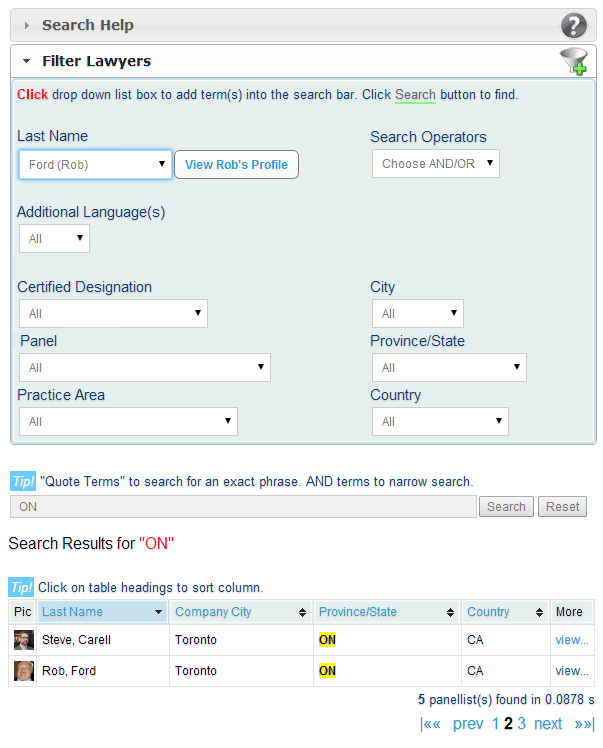Image resolution: width=603 pixels, height=748 pixels.
Task: Click View Rob's Profile button
Action: click(x=236, y=165)
